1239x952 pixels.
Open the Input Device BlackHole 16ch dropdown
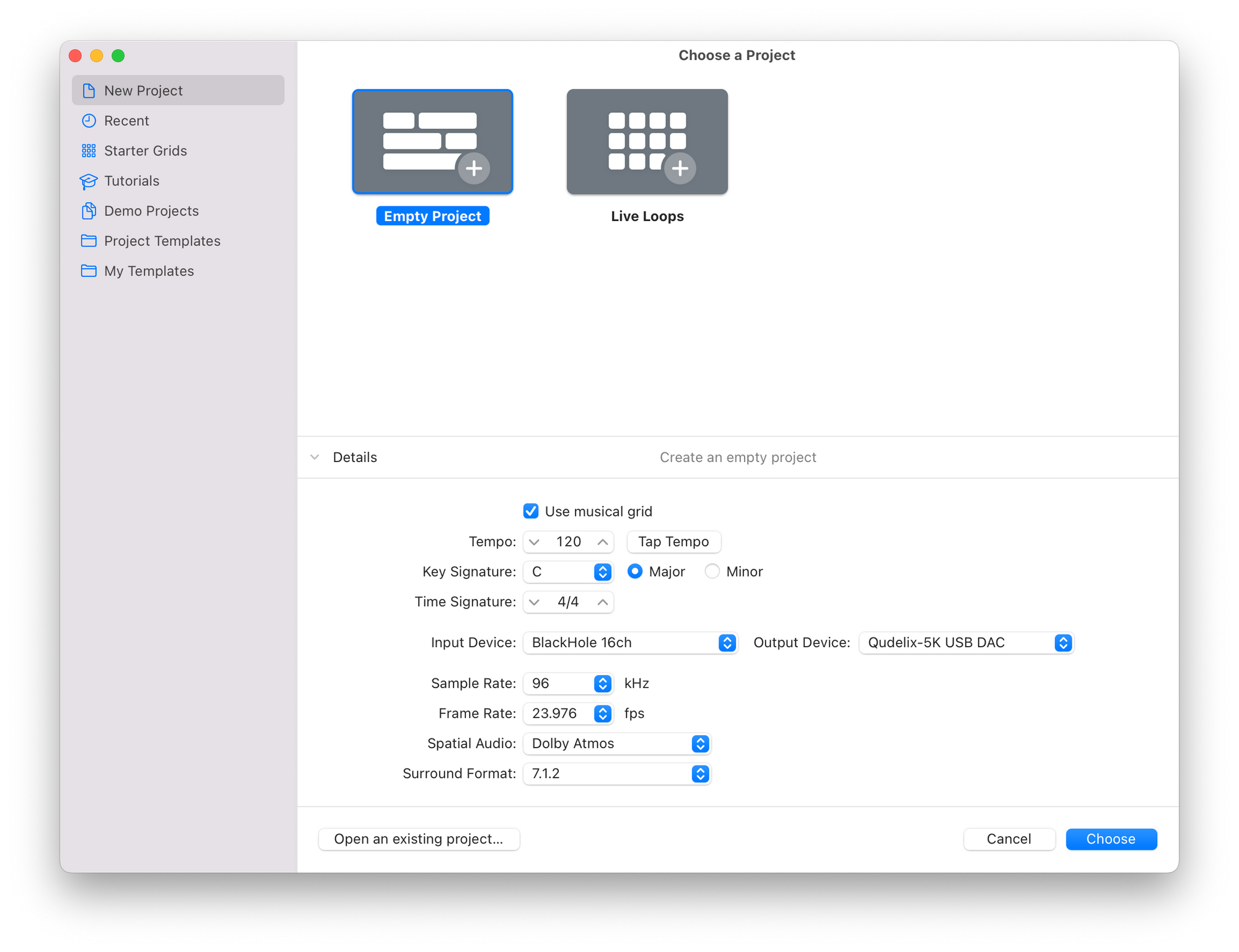630,643
